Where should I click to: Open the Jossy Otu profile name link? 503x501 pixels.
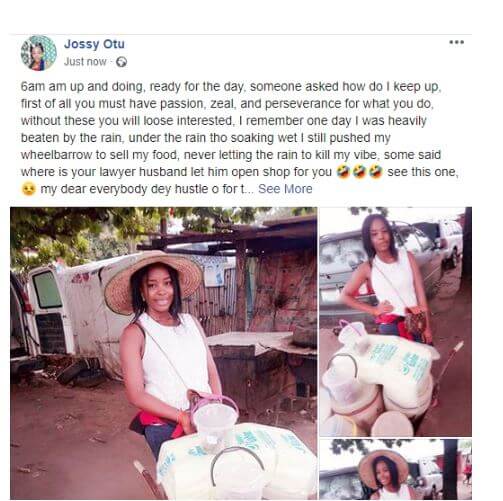(94, 44)
